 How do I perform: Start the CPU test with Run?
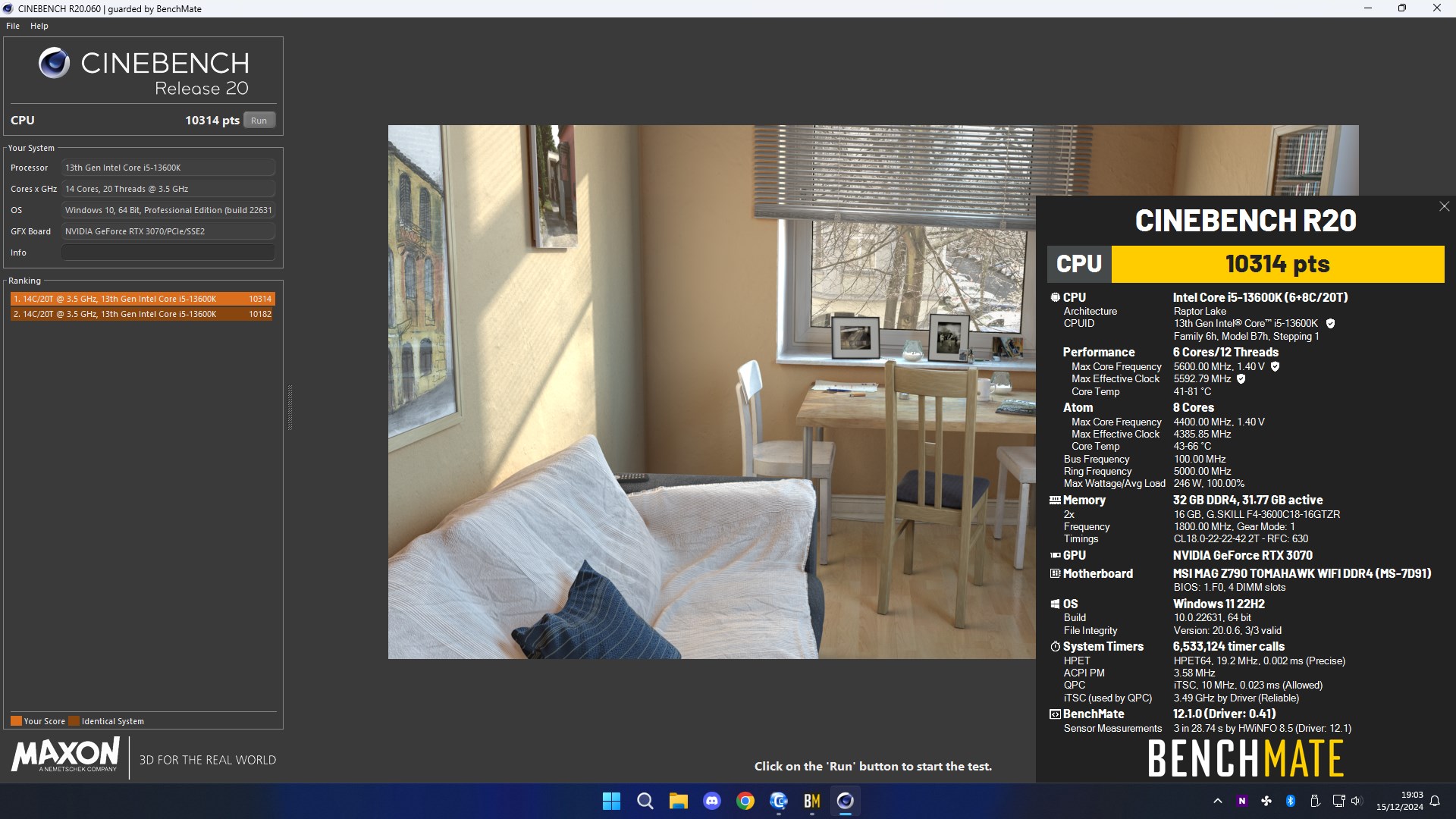259,121
